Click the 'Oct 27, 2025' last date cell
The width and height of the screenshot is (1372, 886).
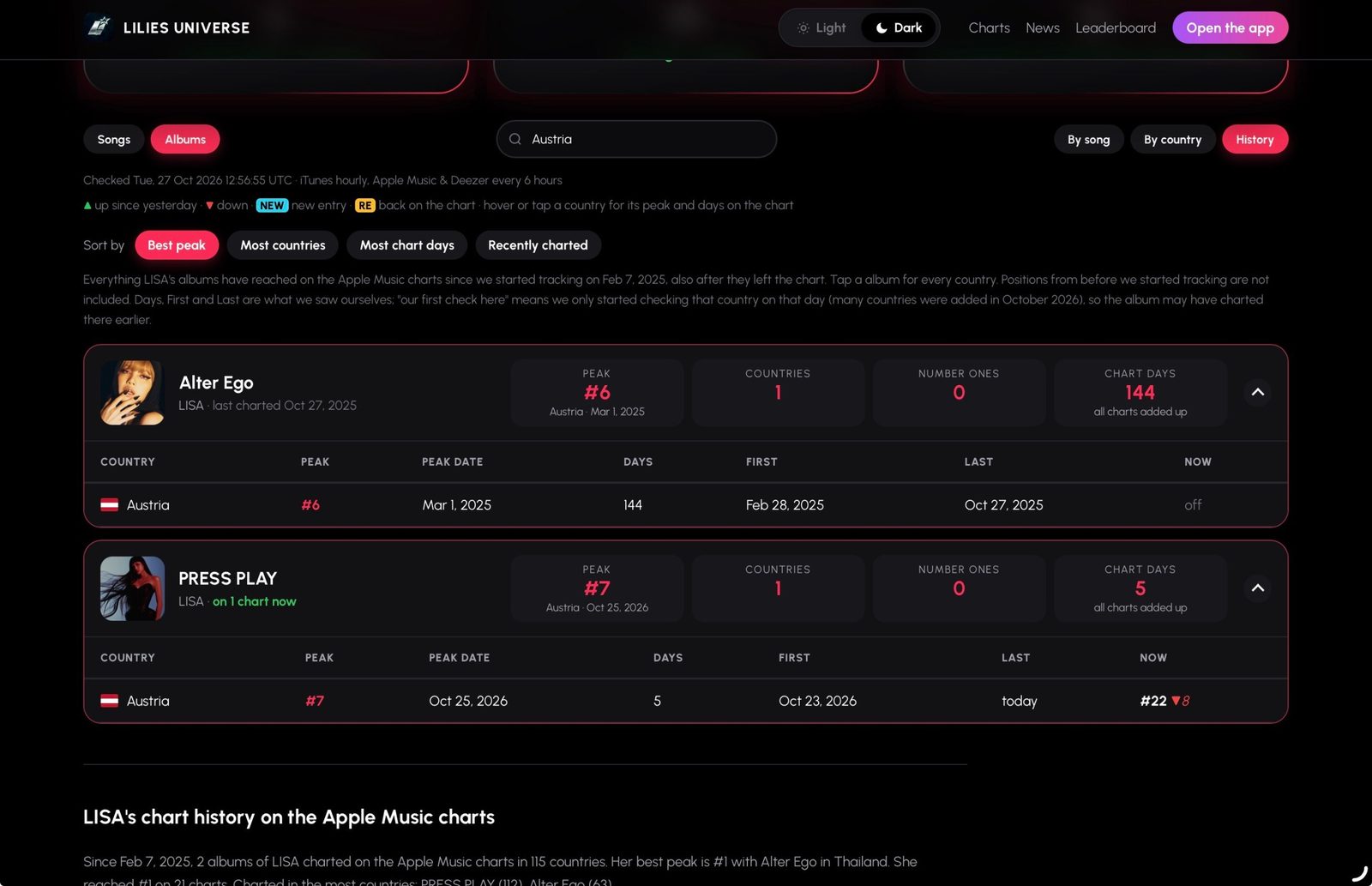pos(1003,505)
